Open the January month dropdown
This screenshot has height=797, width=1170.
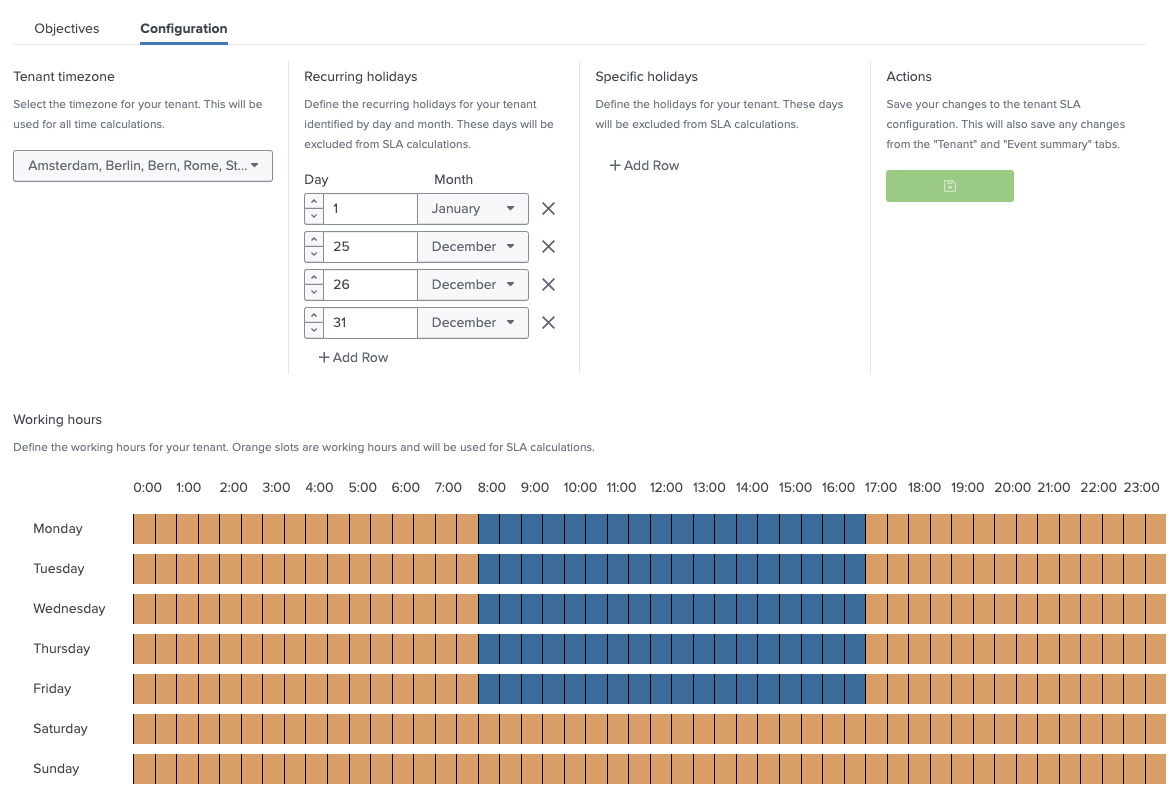pos(472,208)
